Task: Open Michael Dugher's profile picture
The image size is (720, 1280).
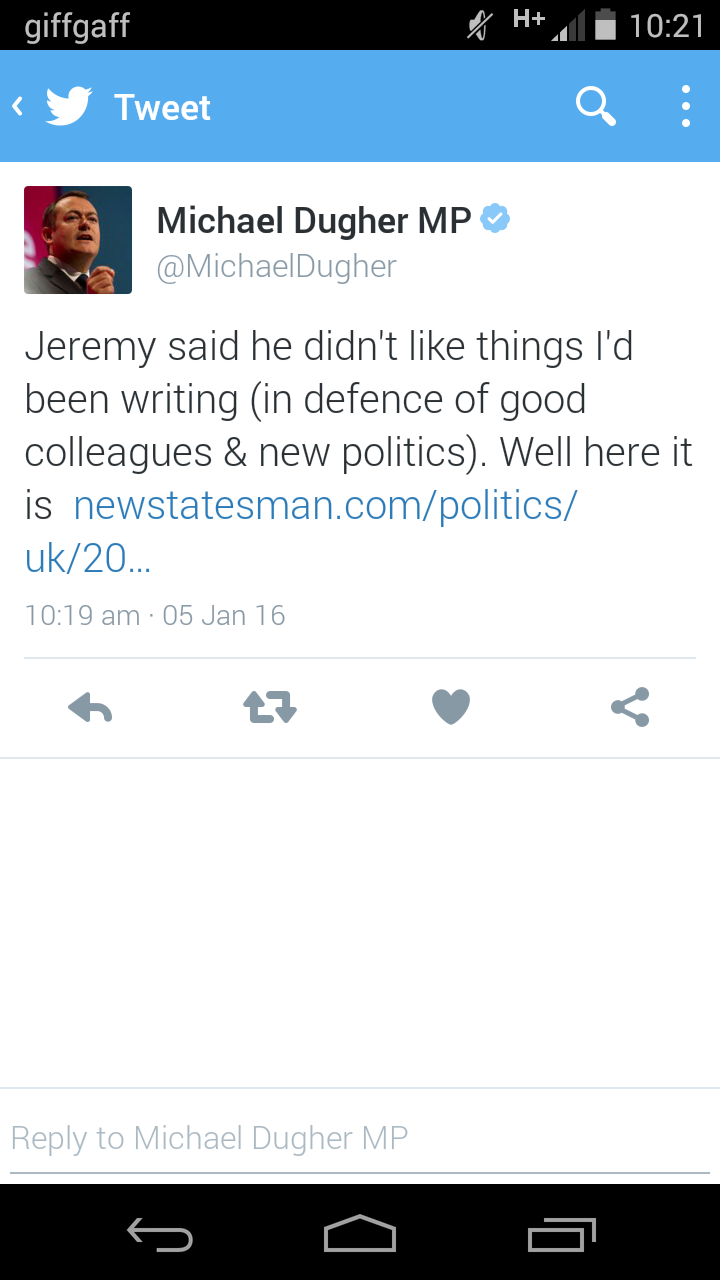Action: 78,240
